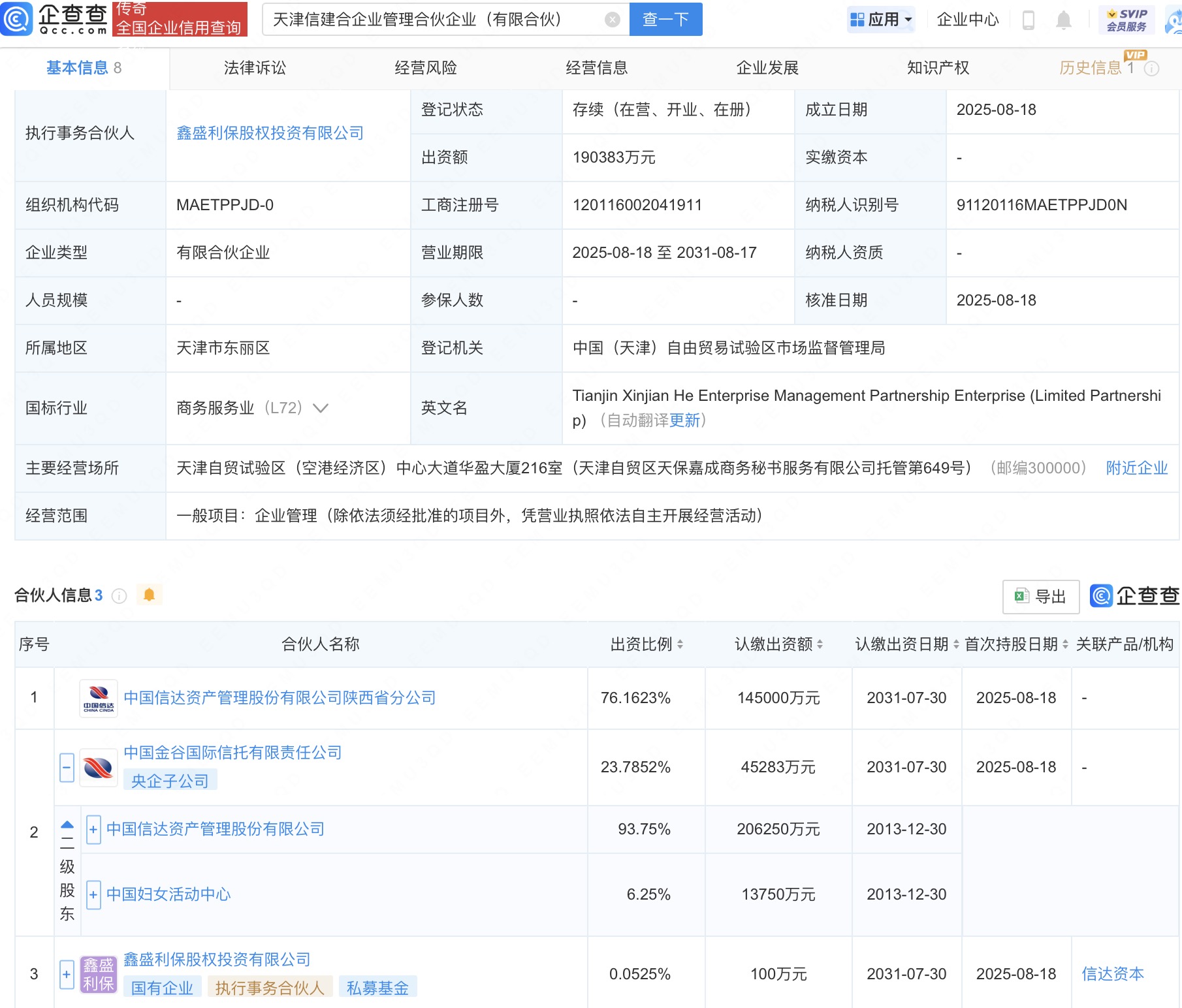Switch to 经营风险 tab
1182x1008 pixels.
tap(426, 68)
